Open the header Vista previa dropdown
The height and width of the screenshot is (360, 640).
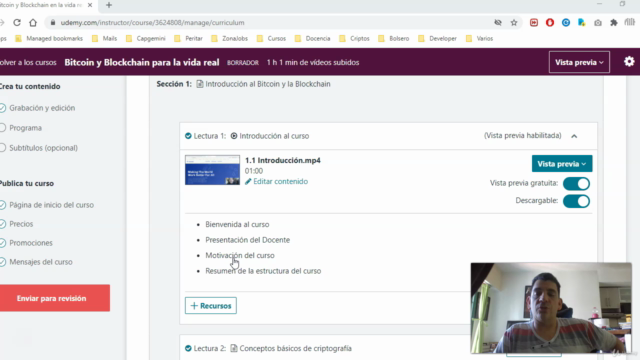tap(579, 62)
